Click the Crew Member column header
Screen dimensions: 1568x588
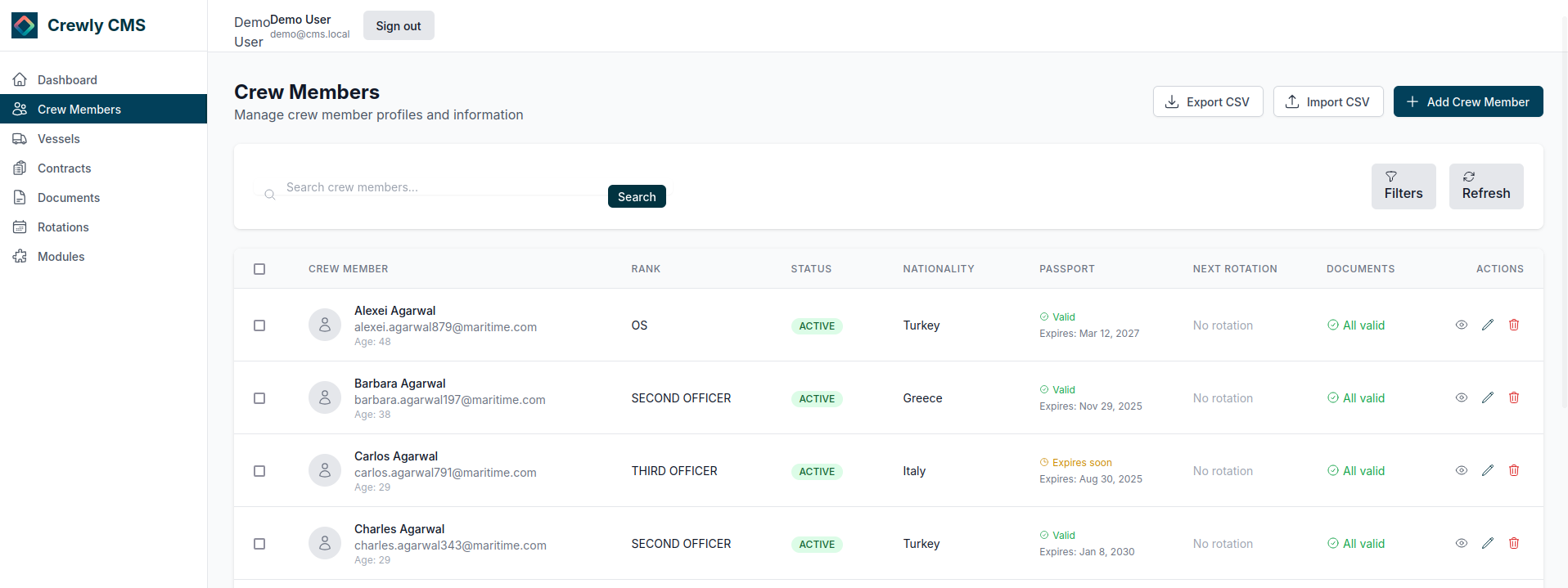[x=349, y=269]
